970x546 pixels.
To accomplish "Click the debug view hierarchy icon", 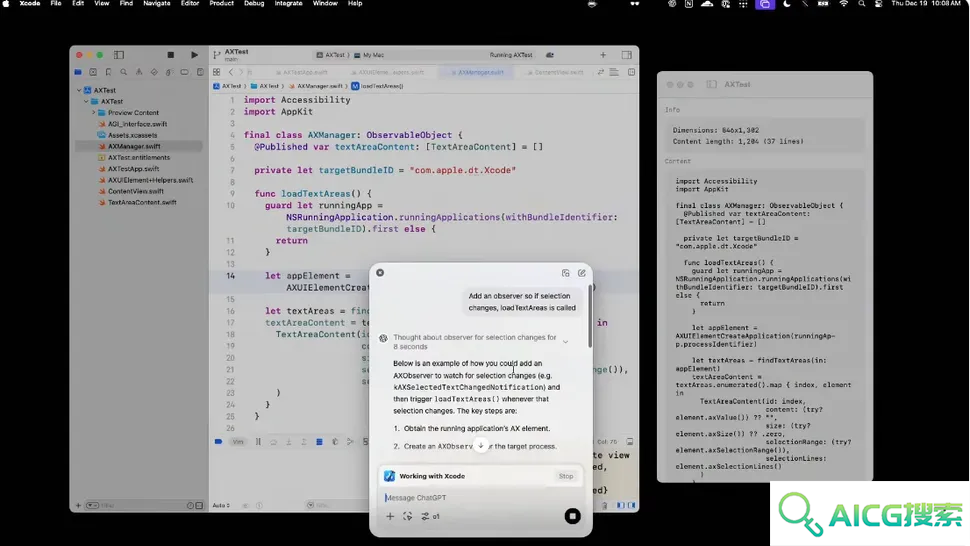I will click(335, 442).
